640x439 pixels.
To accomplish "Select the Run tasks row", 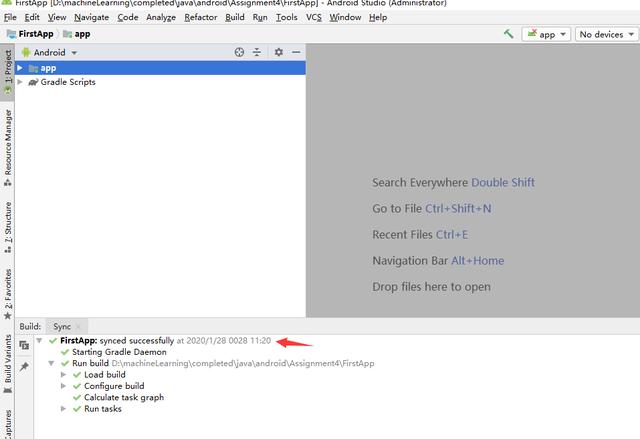I will coord(97,409).
